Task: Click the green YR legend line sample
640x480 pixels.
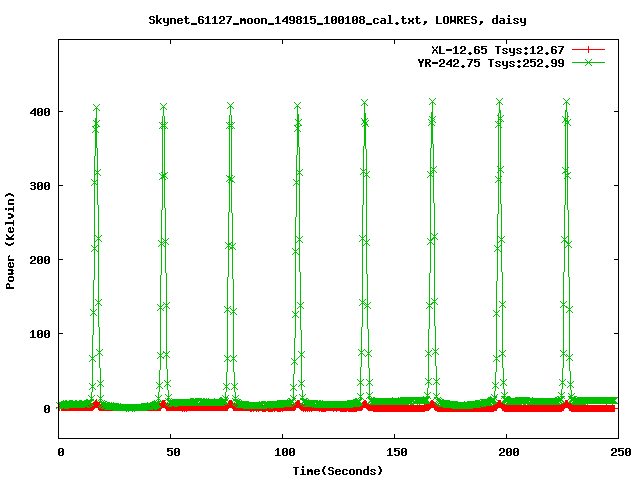Action: [x=589, y=62]
